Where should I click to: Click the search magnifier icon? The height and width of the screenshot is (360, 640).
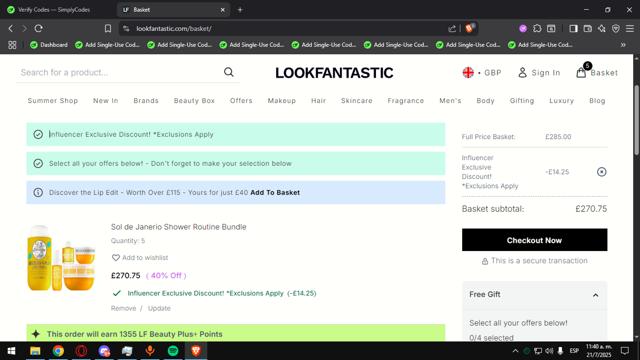click(x=229, y=72)
